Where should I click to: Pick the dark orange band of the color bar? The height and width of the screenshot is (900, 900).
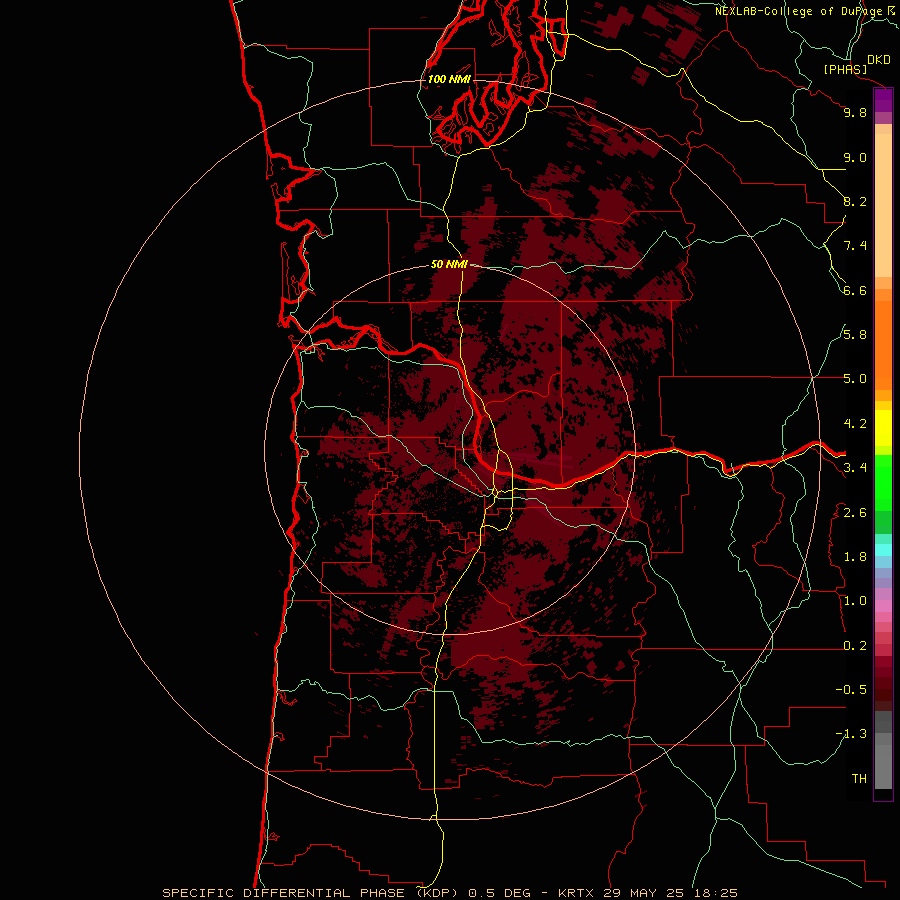click(x=883, y=346)
